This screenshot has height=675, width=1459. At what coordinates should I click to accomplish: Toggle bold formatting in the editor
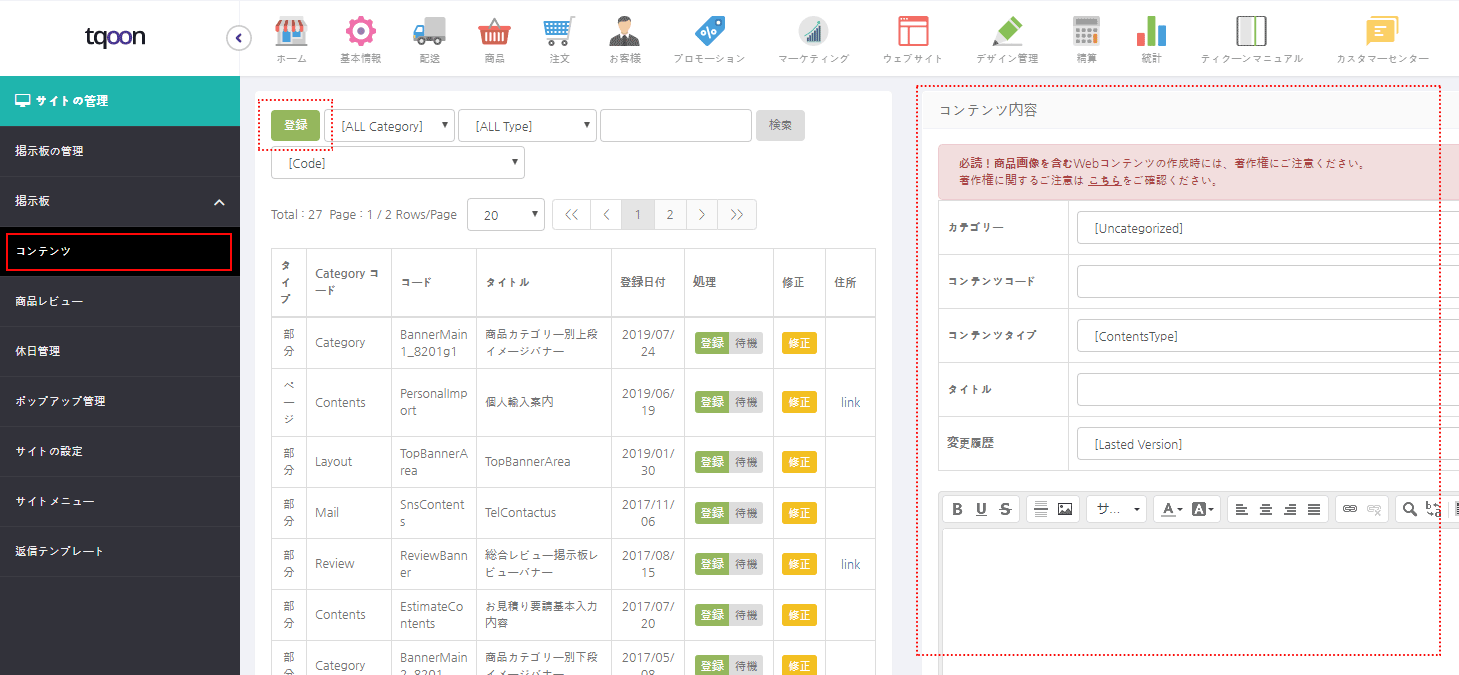(957, 509)
